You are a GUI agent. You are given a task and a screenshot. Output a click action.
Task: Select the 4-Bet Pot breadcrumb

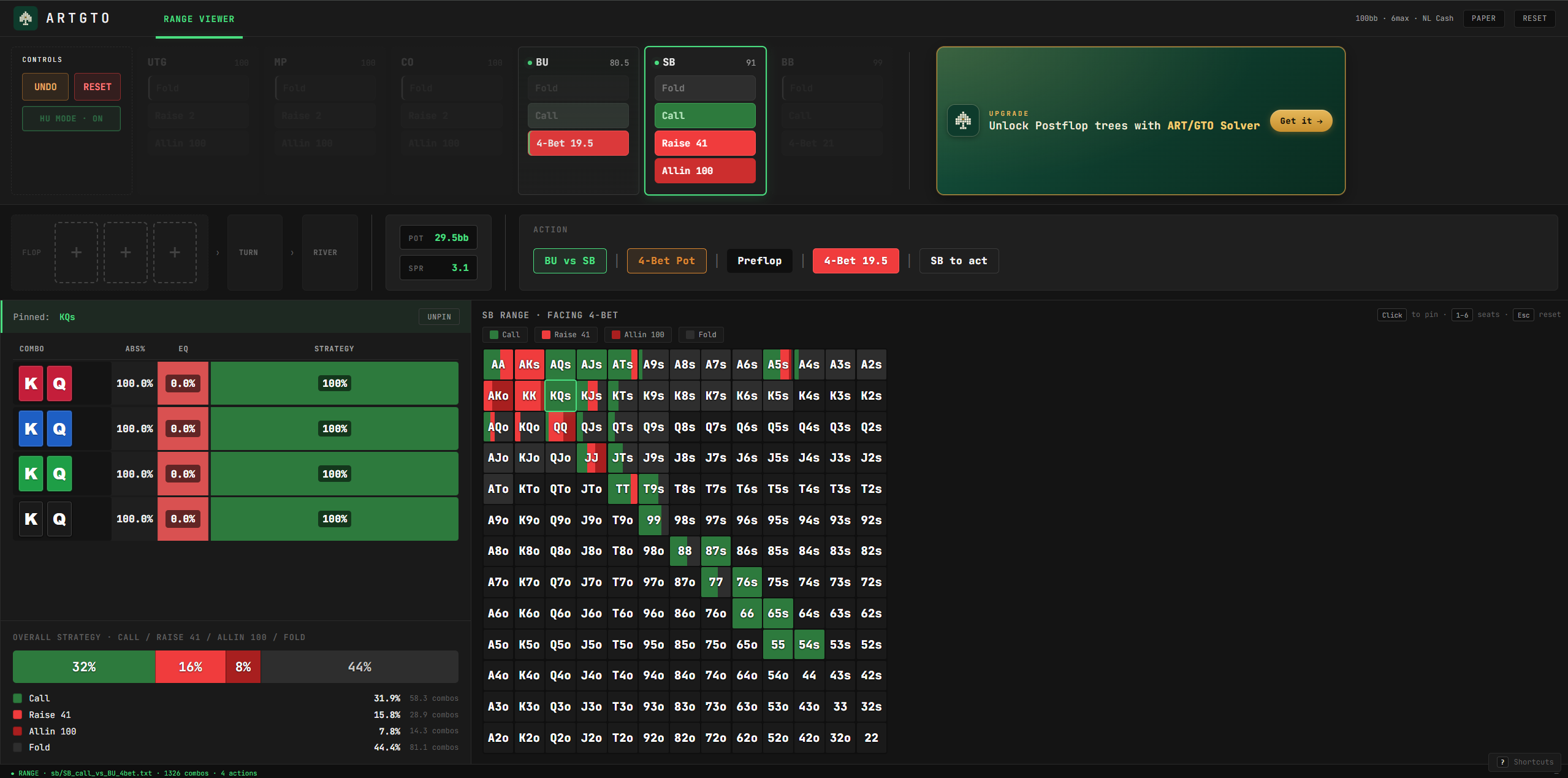click(x=666, y=261)
